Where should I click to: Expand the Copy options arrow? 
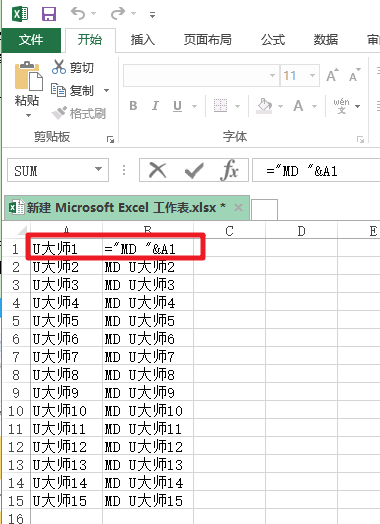pyautogui.click(x=106, y=90)
